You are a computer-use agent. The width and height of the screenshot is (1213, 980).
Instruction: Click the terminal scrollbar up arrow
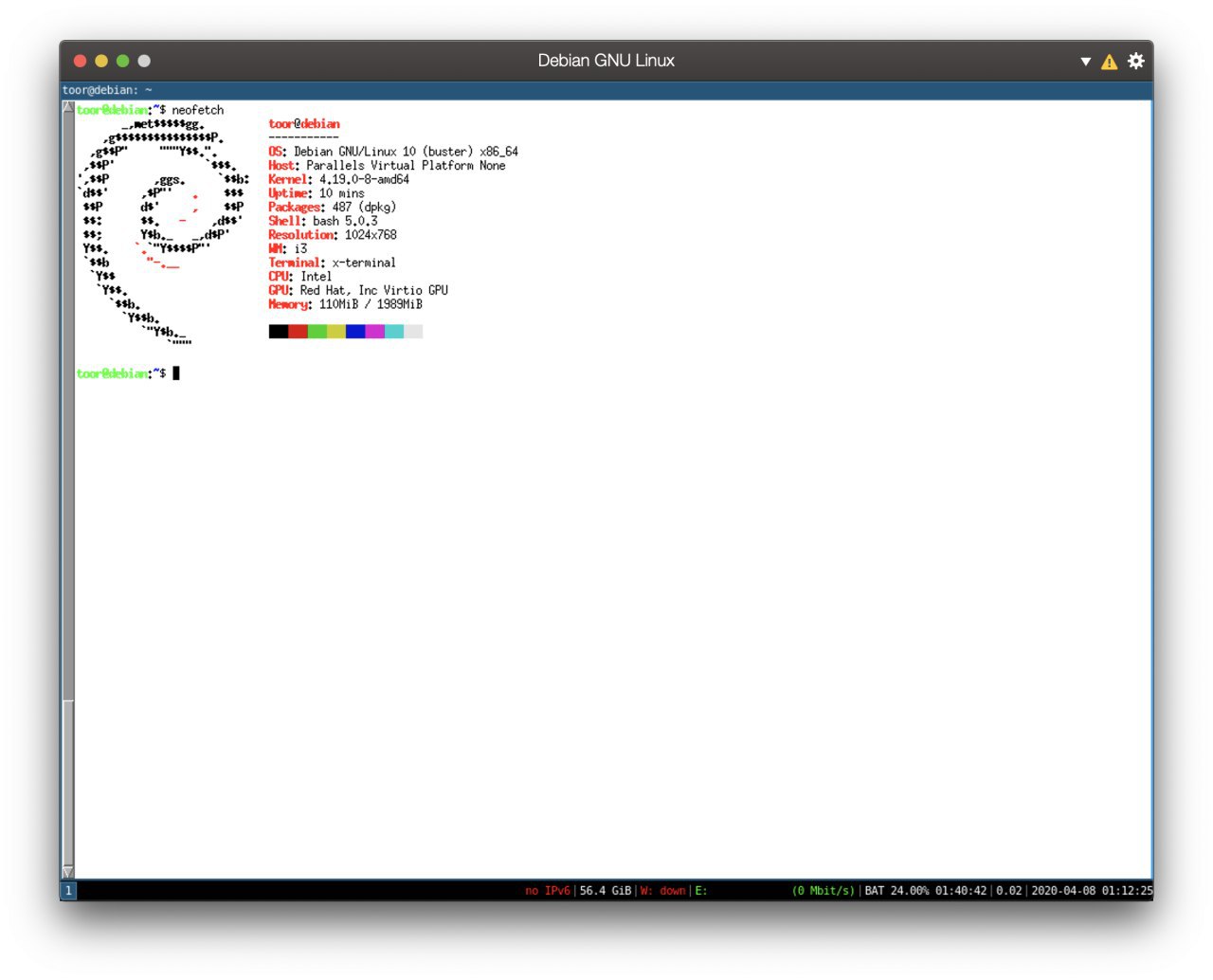point(68,107)
